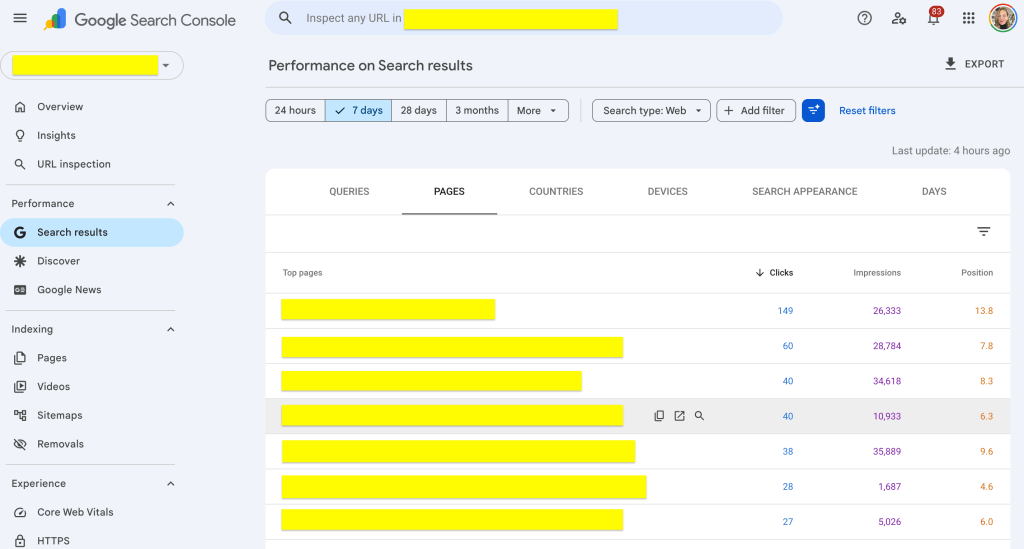Image resolution: width=1024 pixels, height=549 pixels.
Task: Open the property selector dropdown
Action: (92, 65)
